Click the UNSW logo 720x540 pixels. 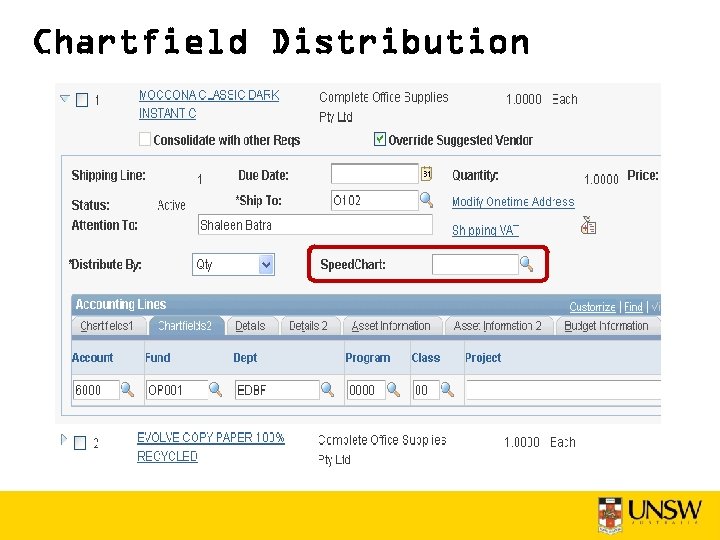pyautogui.click(x=650, y=515)
